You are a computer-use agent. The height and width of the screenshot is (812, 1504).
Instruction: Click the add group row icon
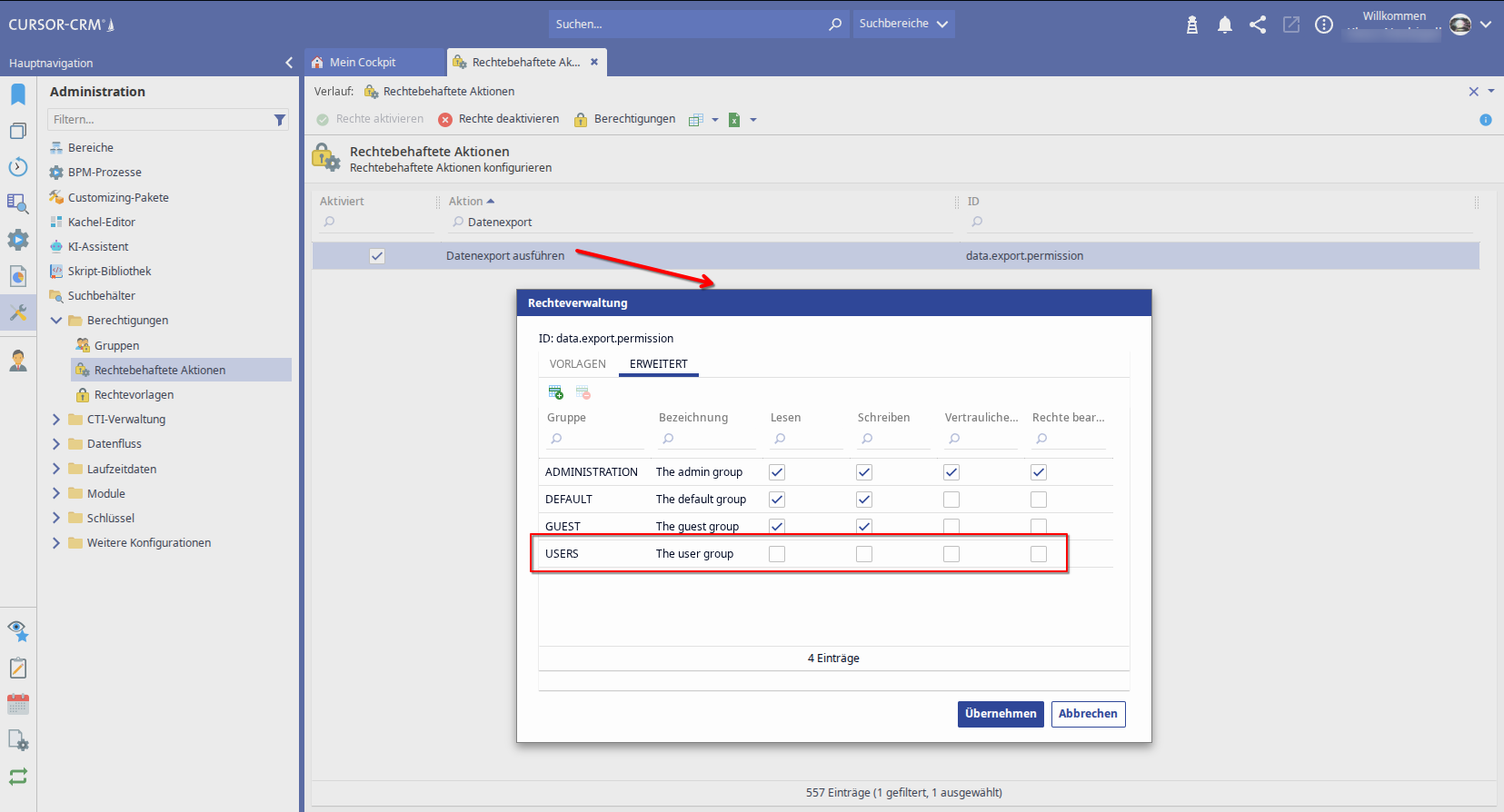click(x=555, y=392)
